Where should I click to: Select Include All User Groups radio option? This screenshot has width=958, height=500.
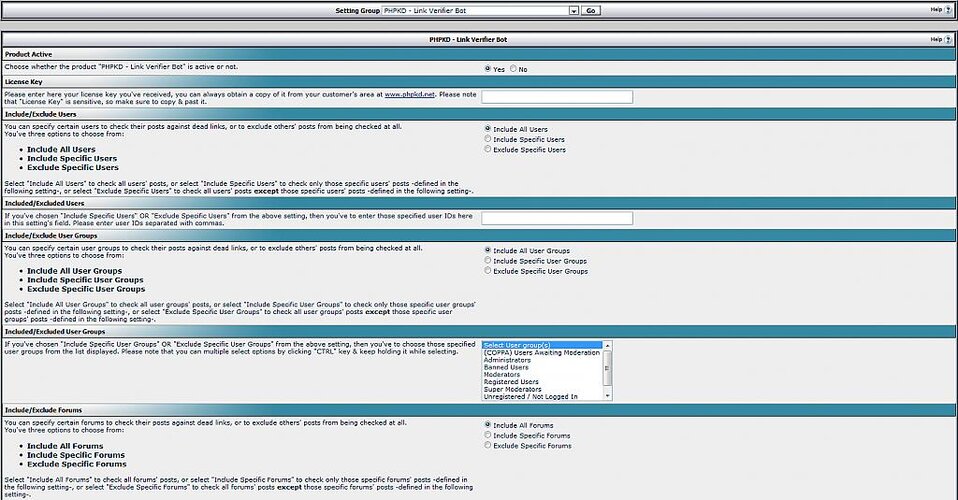tap(488, 250)
